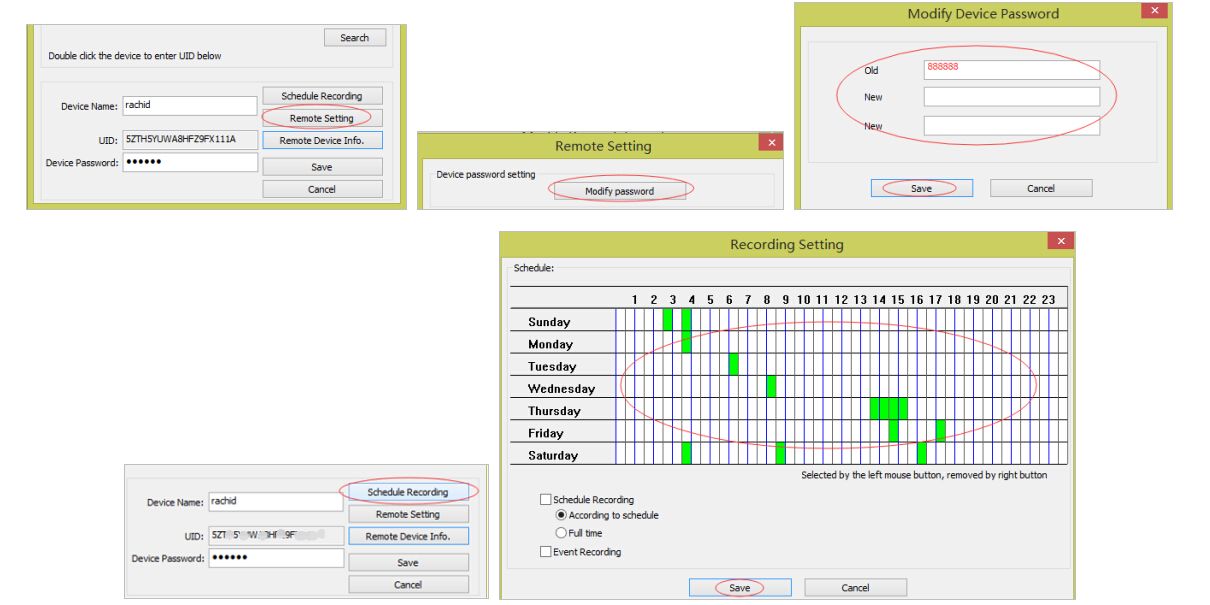Open Schedule Recording from bottom panel
Screen dimensions: 1210x605
[x=408, y=491]
